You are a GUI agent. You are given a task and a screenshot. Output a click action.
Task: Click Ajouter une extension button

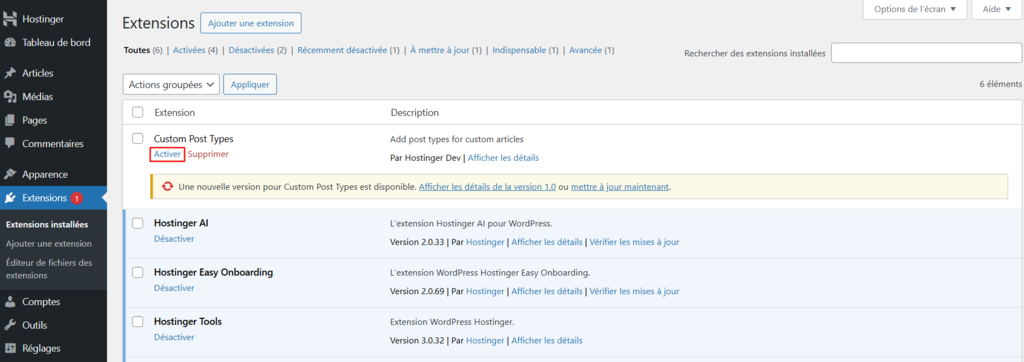click(x=251, y=23)
